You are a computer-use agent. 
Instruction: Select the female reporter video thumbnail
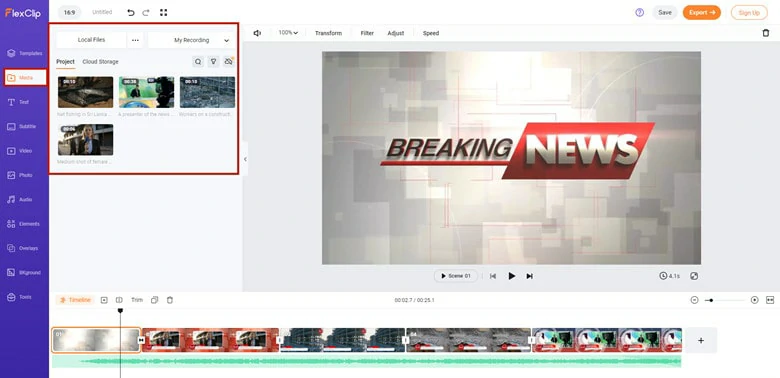coord(86,140)
